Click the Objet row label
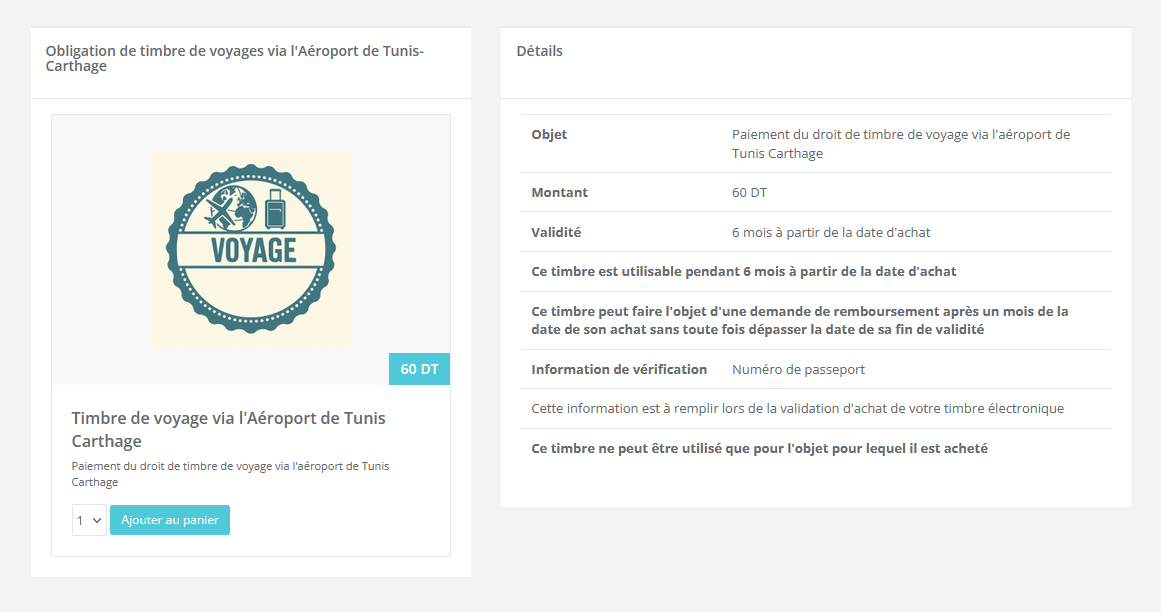This screenshot has height=612, width=1161. click(x=549, y=134)
